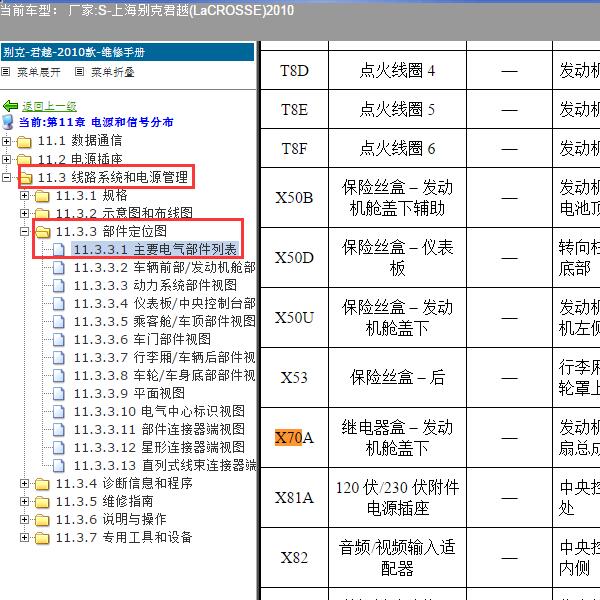Click the 当前:第11章 电源和信号分布 heading
The height and width of the screenshot is (600, 600).
point(96,122)
